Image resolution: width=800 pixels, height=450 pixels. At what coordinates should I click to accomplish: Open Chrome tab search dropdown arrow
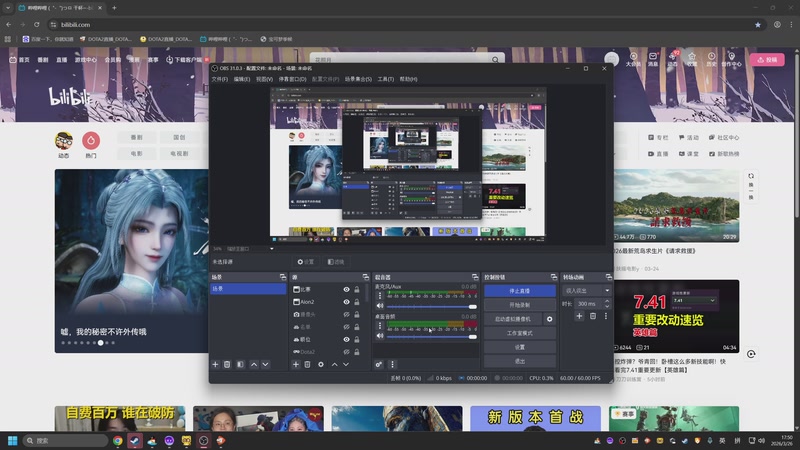pos(8,8)
